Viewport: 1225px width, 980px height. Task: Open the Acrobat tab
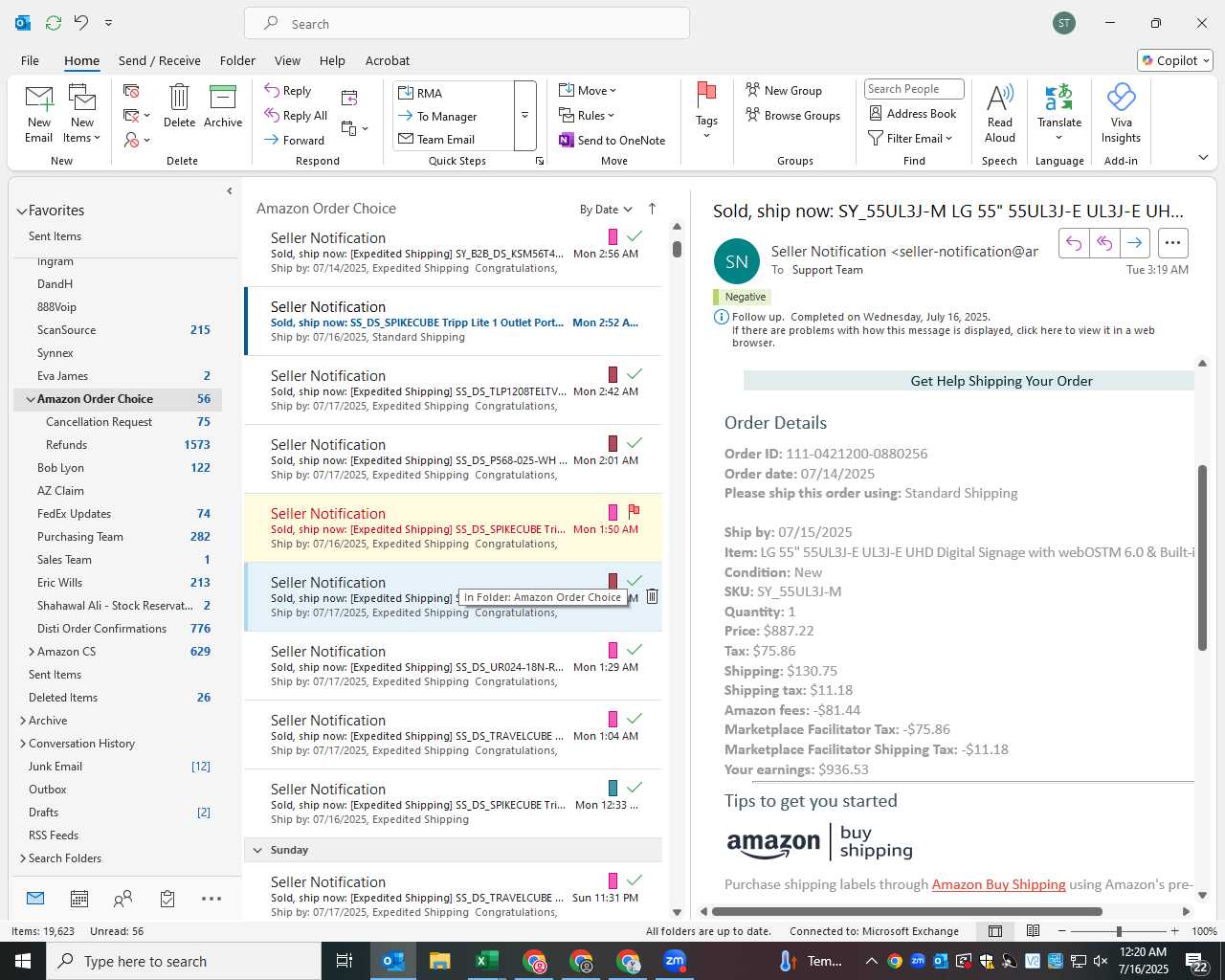(388, 60)
